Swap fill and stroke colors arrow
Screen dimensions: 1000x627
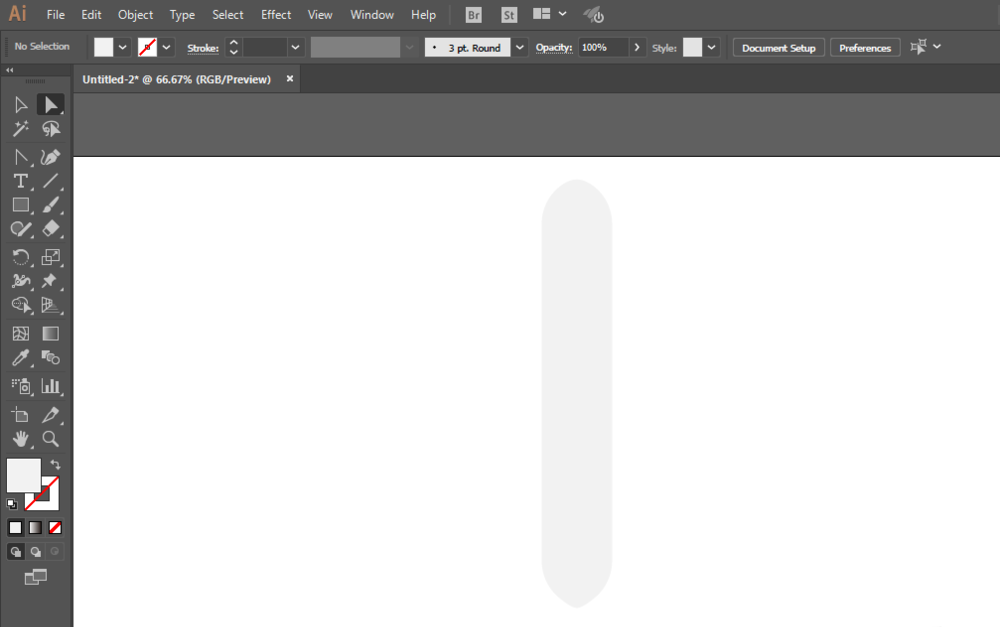click(56, 465)
